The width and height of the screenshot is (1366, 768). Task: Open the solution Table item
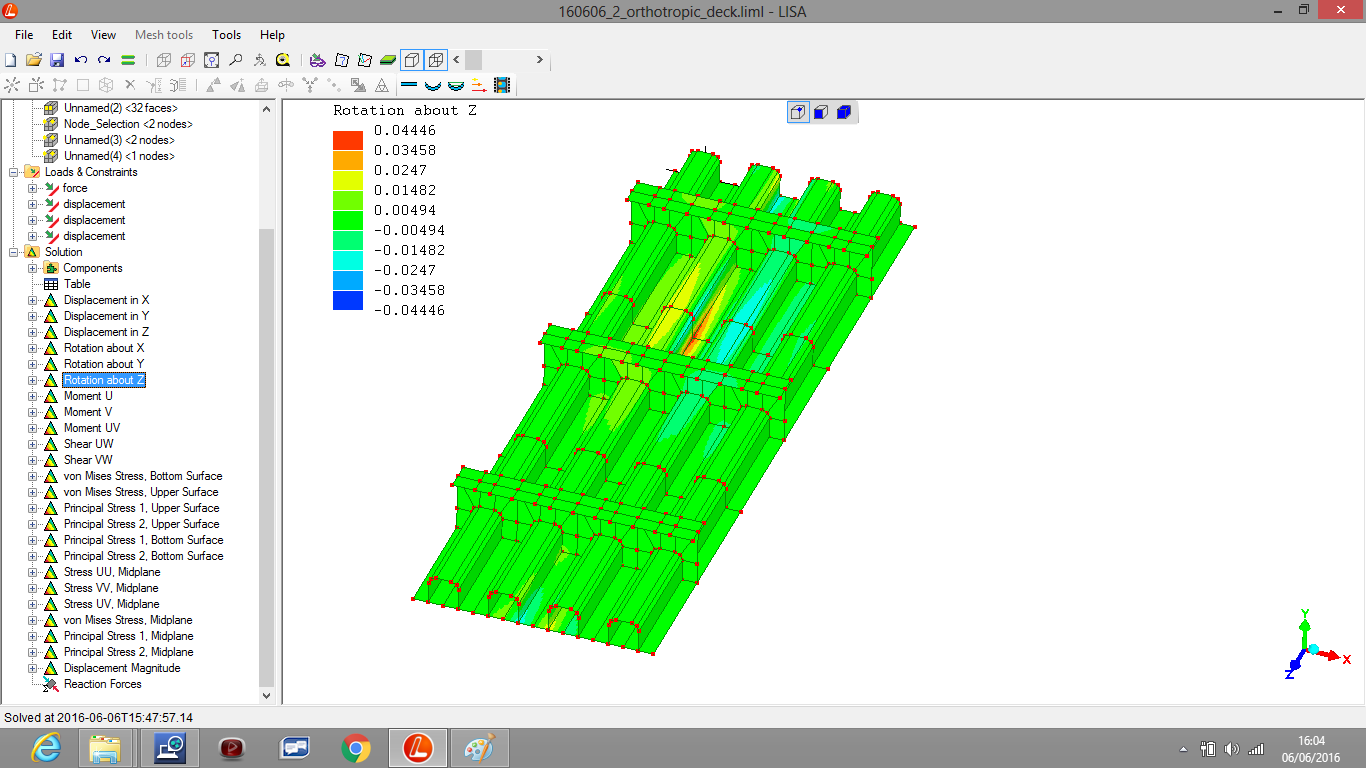coord(77,284)
